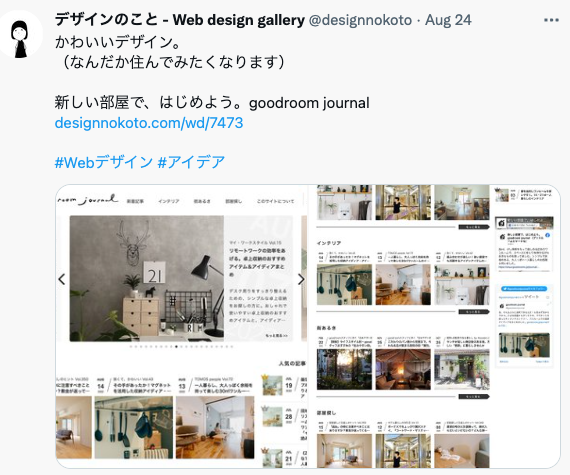Open the Aug 24 tweet timestamp

448,20
